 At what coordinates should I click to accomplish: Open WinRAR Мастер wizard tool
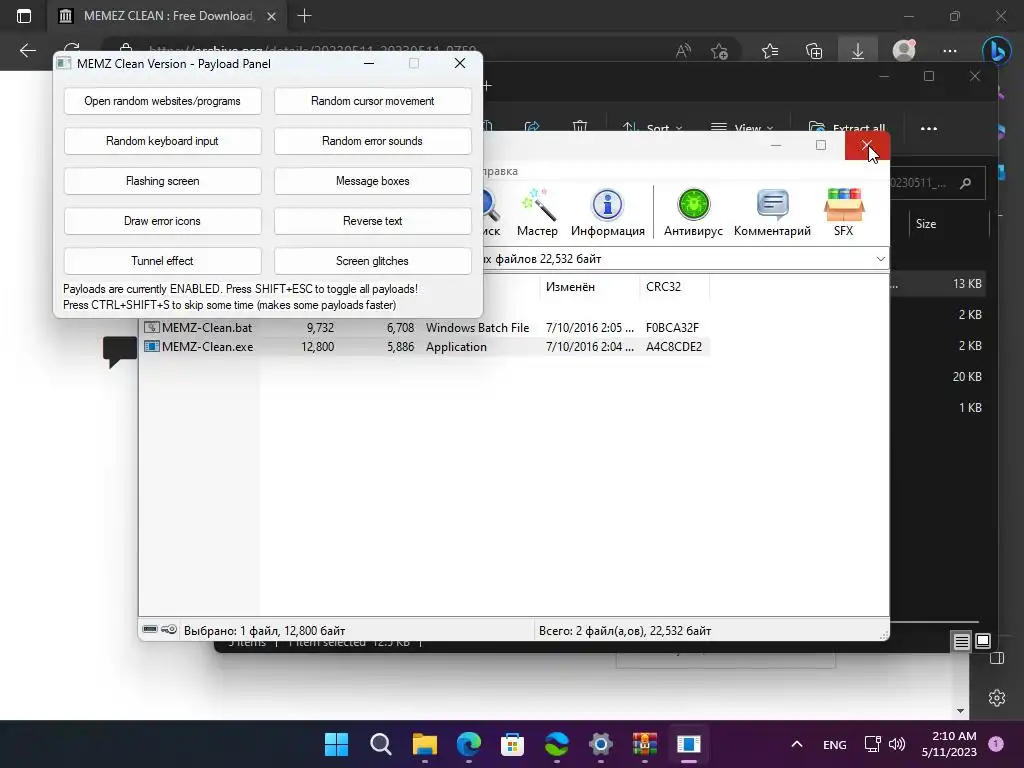(x=537, y=213)
